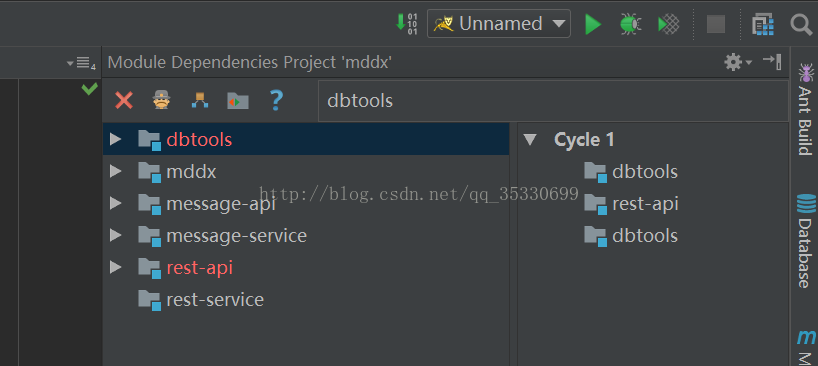
Task: Open the Database side tab
Action: pos(805,240)
